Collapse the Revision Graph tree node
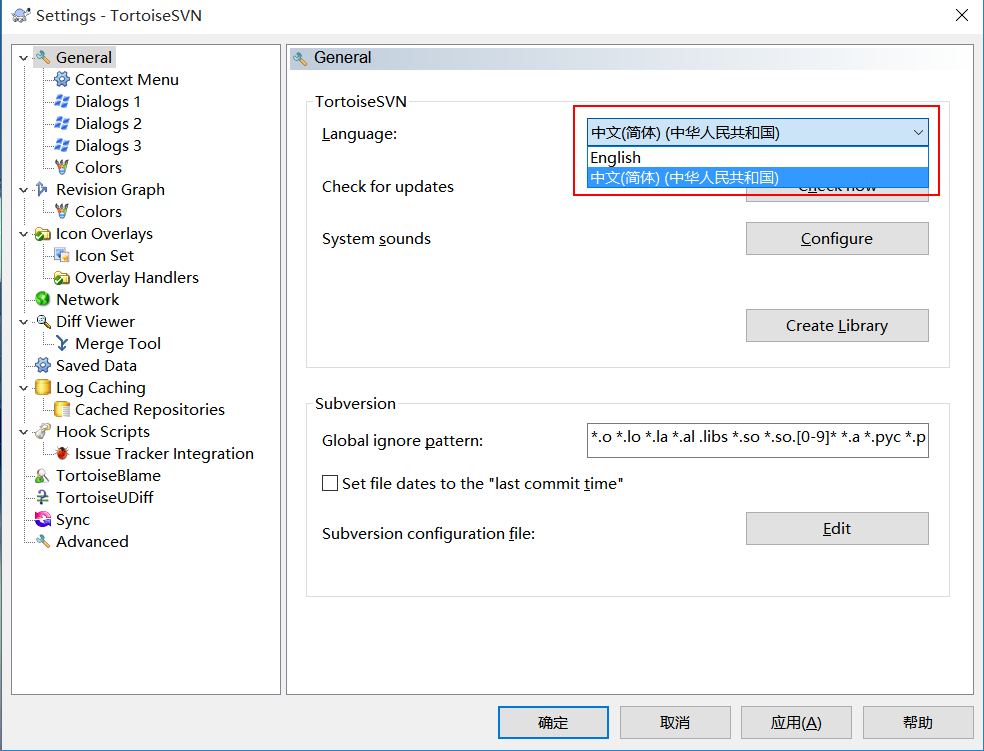This screenshot has width=984, height=751. tap(24, 189)
